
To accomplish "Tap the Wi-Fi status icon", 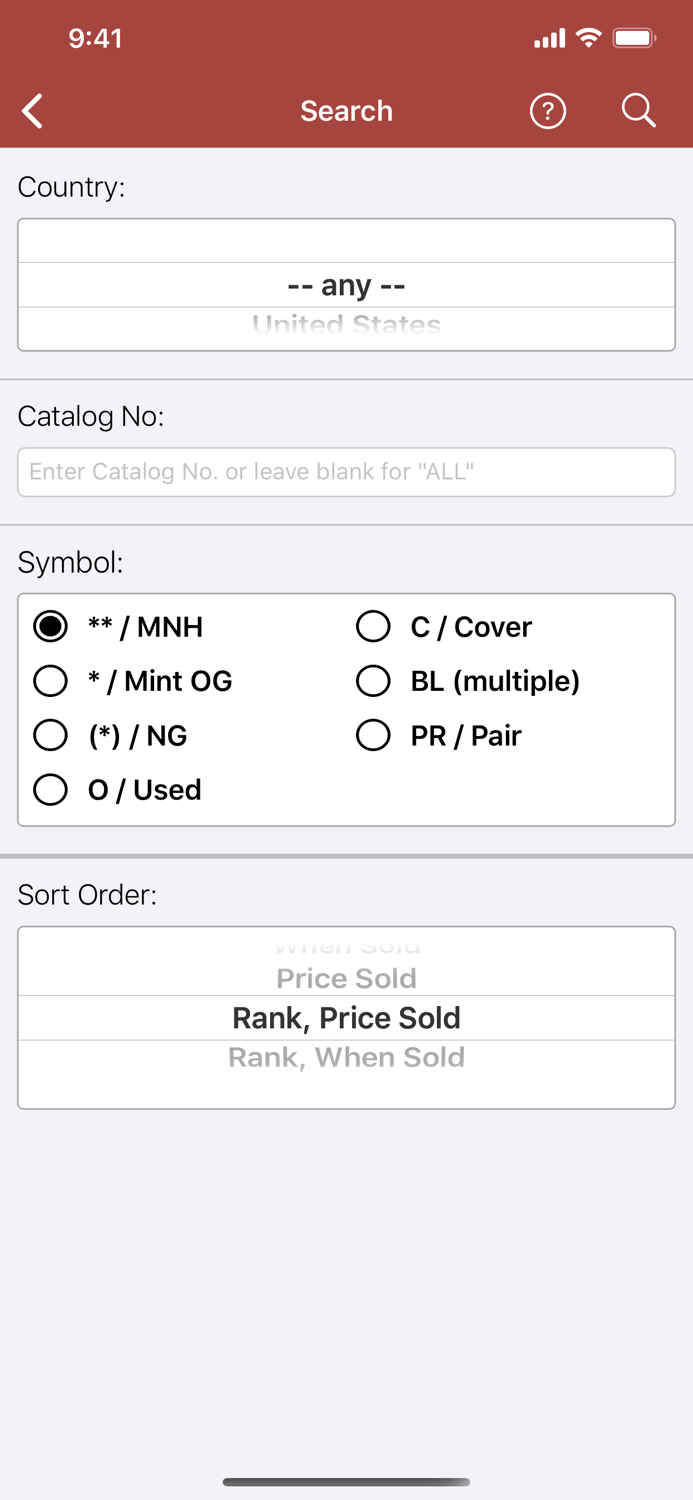I will pyautogui.click(x=589, y=39).
